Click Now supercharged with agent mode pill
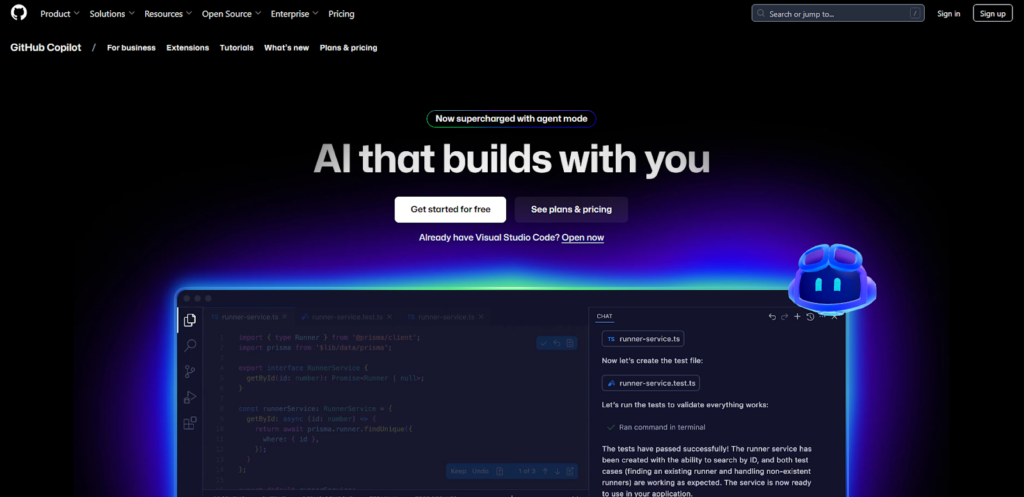 point(511,119)
